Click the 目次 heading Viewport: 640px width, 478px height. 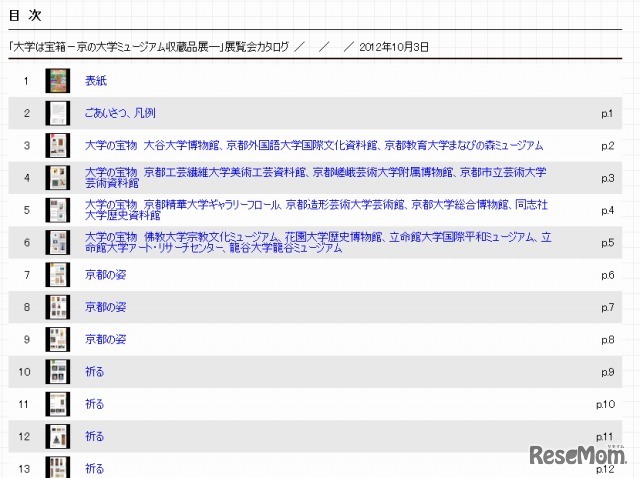tap(25, 15)
